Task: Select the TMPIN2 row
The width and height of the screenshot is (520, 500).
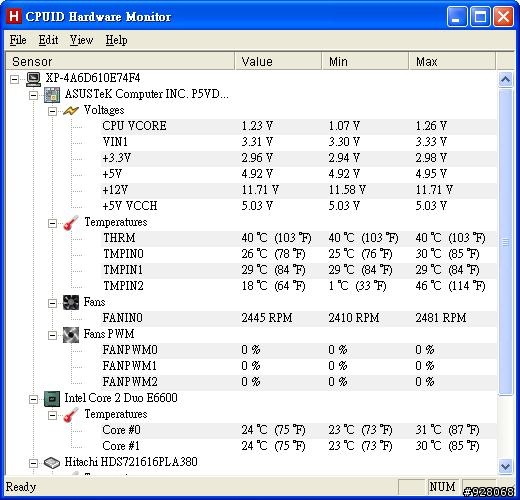Action: point(298,286)
